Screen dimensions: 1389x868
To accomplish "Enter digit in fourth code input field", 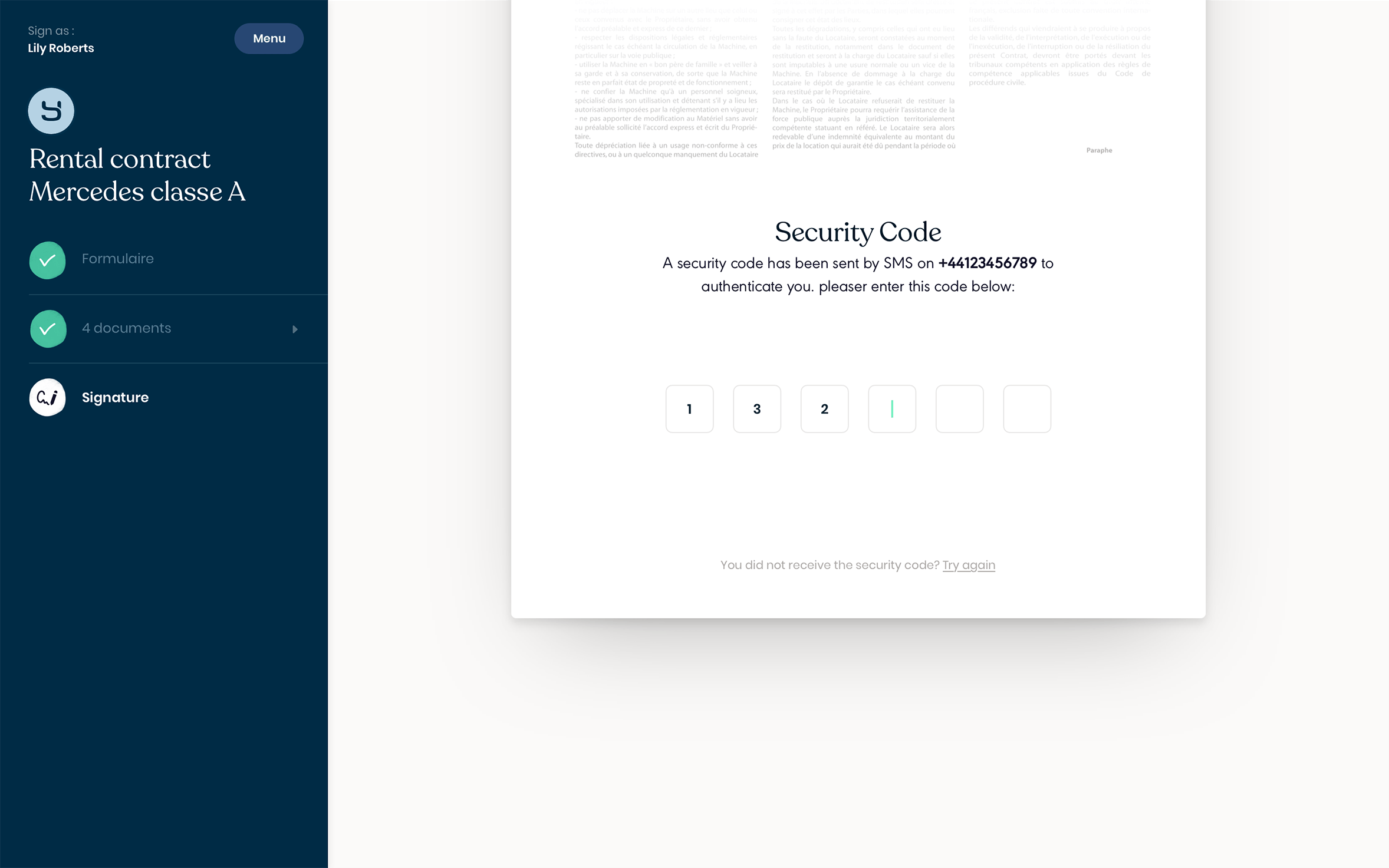I will pyautogui.click(x=891, y=408).
